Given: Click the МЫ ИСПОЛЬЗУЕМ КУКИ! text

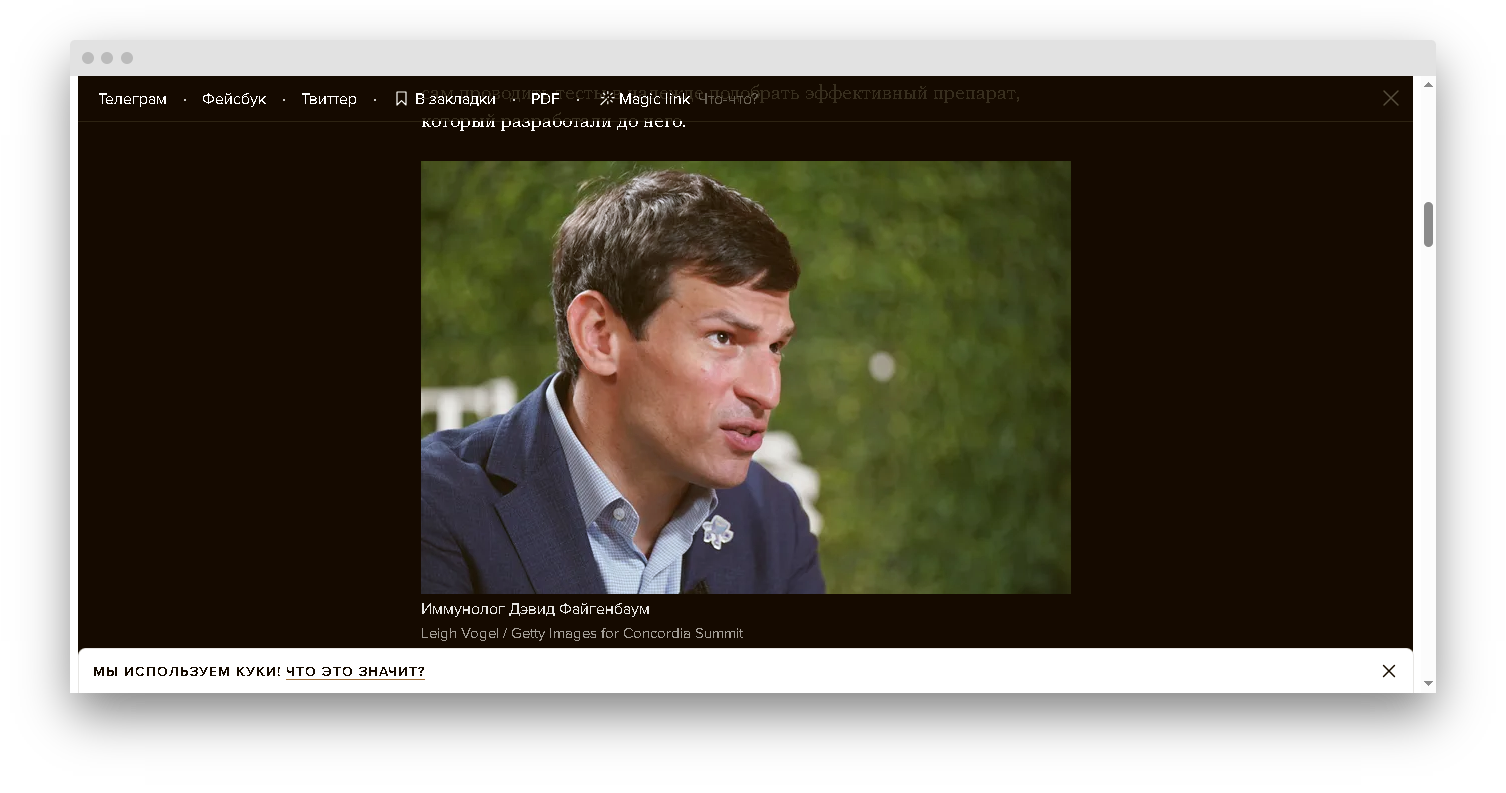Looking at the screenshot, I should coord(187,671).
